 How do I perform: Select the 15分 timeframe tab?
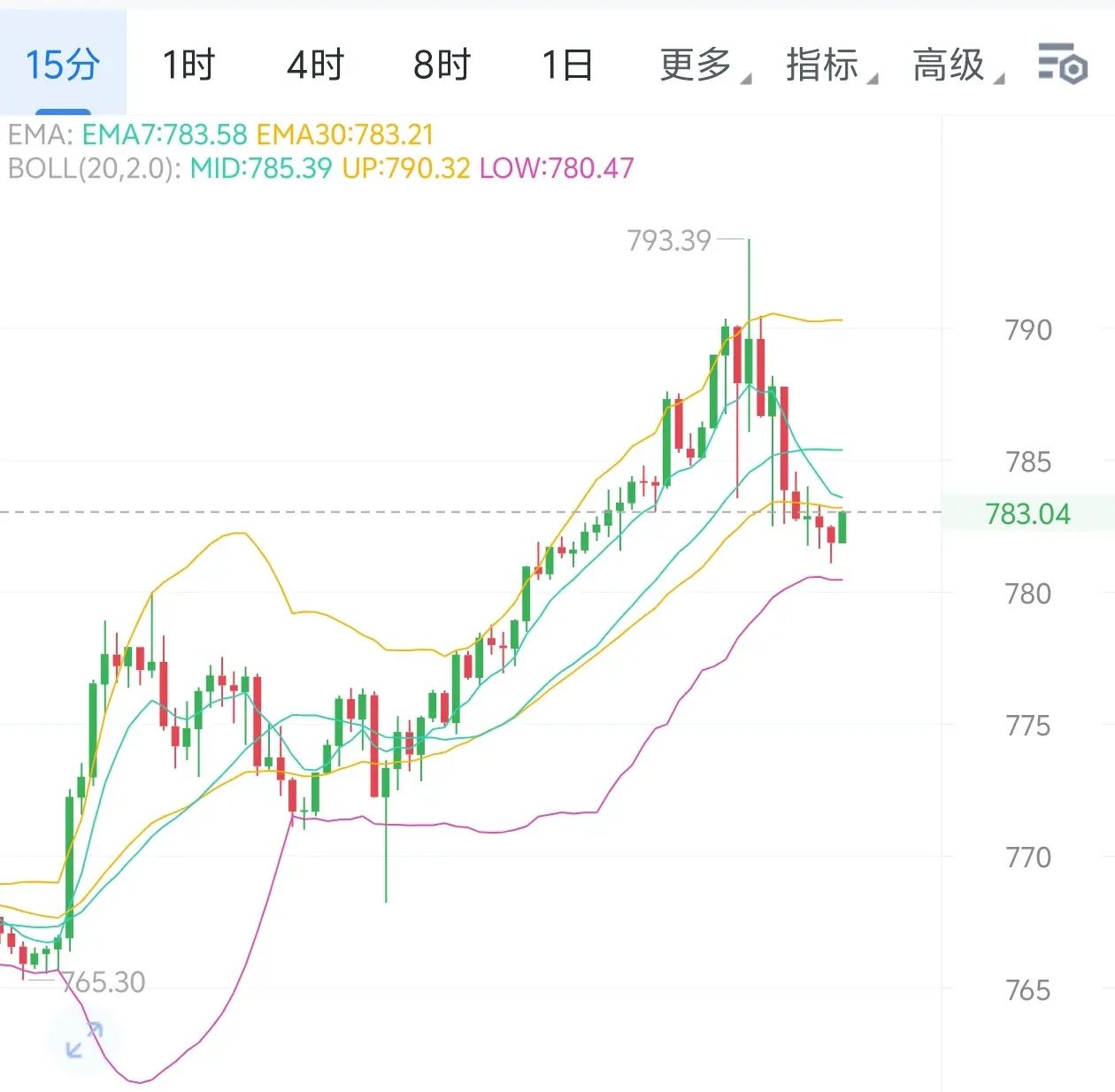[63, 65]
